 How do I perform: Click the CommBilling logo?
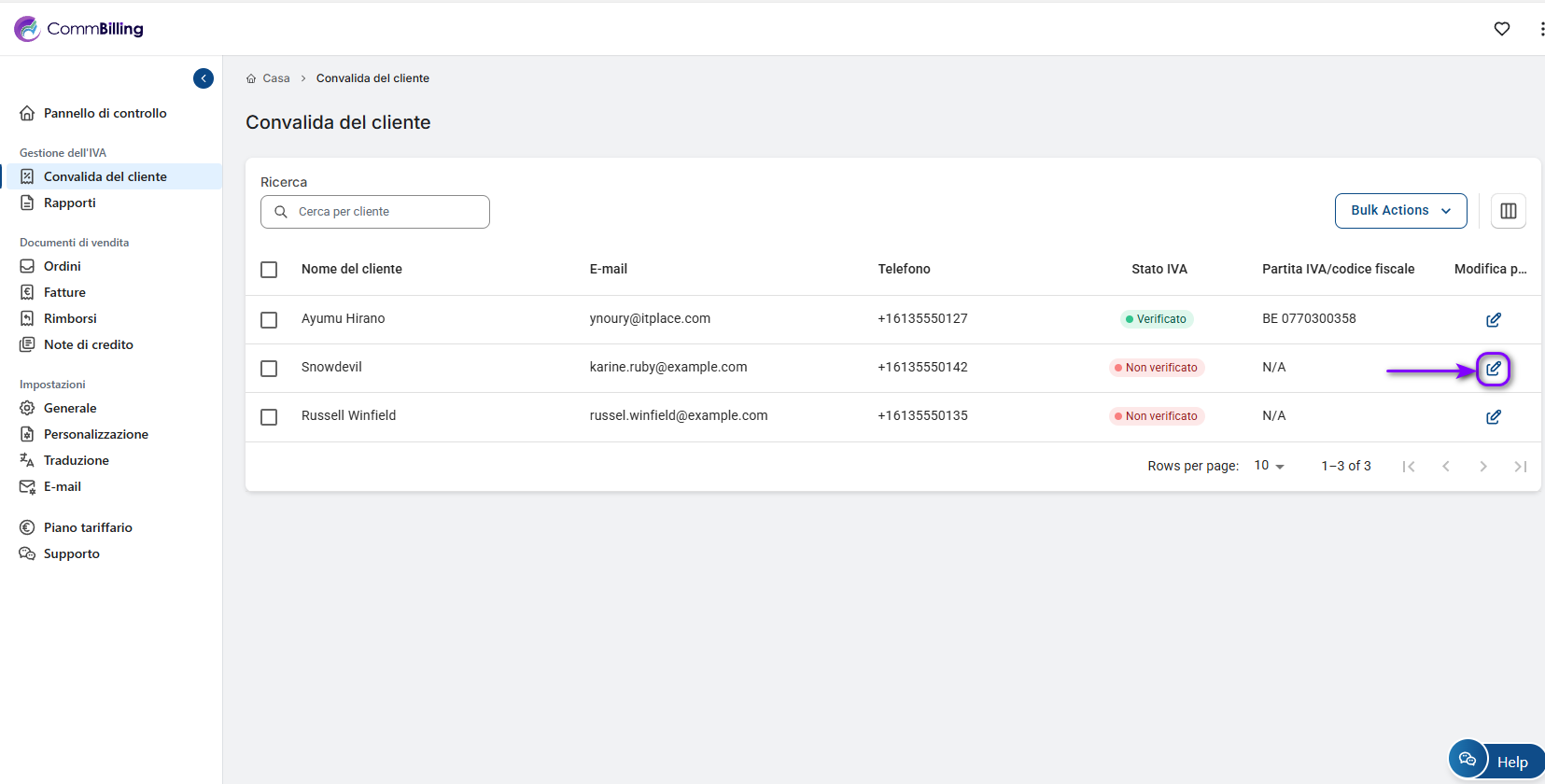[79, 29]
